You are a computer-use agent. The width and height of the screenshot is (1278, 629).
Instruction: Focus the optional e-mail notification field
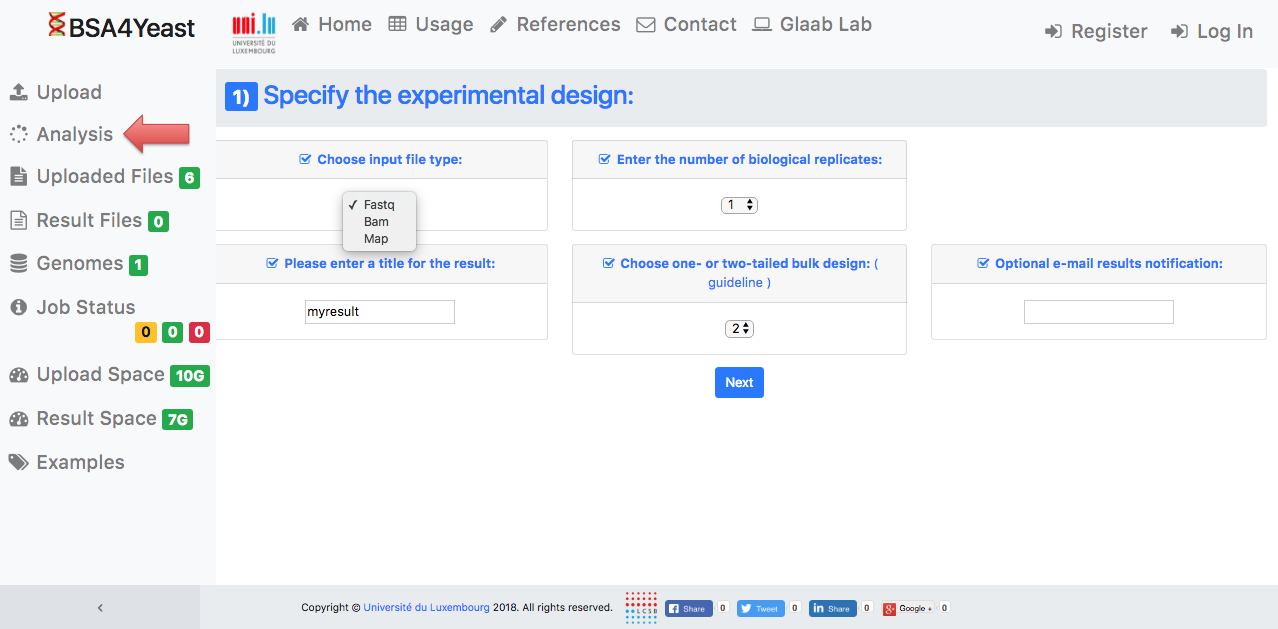click(1098, 312)
